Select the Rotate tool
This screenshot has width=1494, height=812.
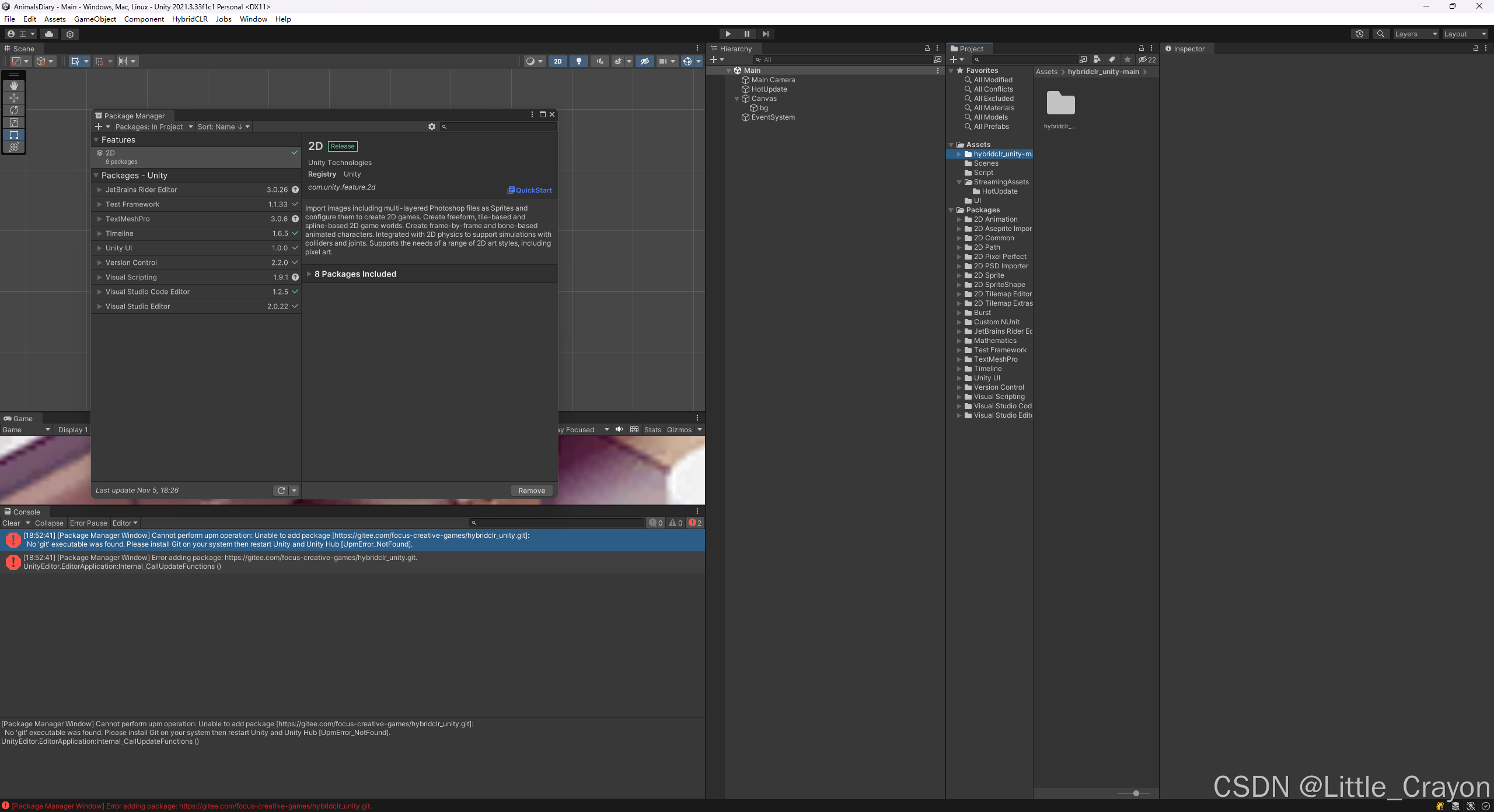[x=13, y=110]
